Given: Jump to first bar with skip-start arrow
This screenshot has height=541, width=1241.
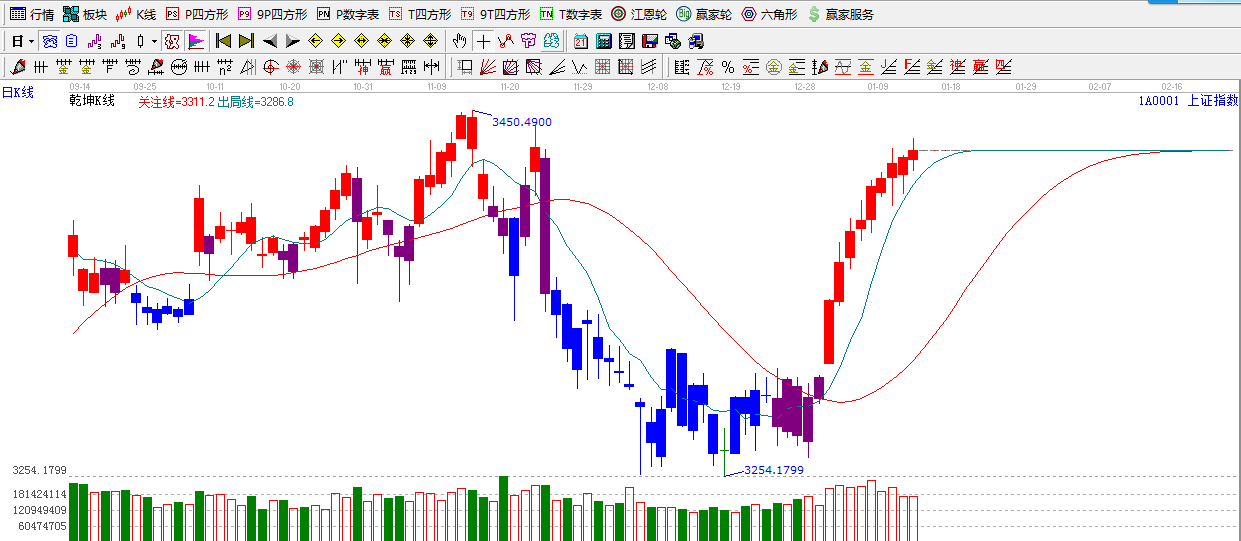Looking at the screenshot, I should 223,41.
